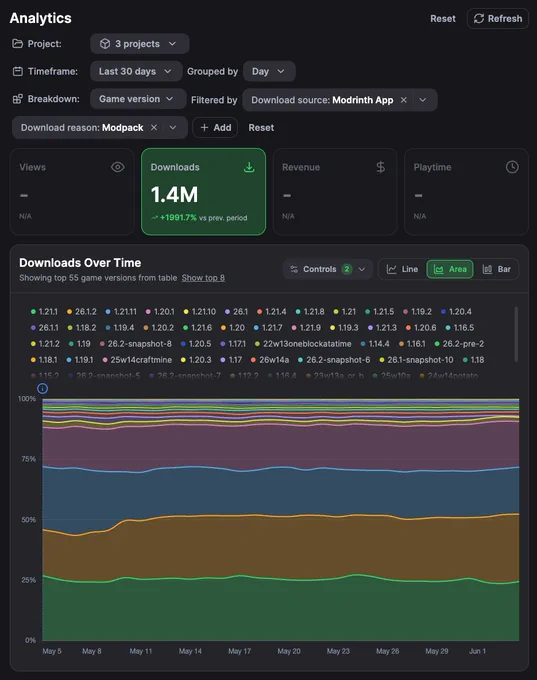Toggle the 1.20.4 legend entry
Screen dimensions: 537x680
[x=456, y=312]
